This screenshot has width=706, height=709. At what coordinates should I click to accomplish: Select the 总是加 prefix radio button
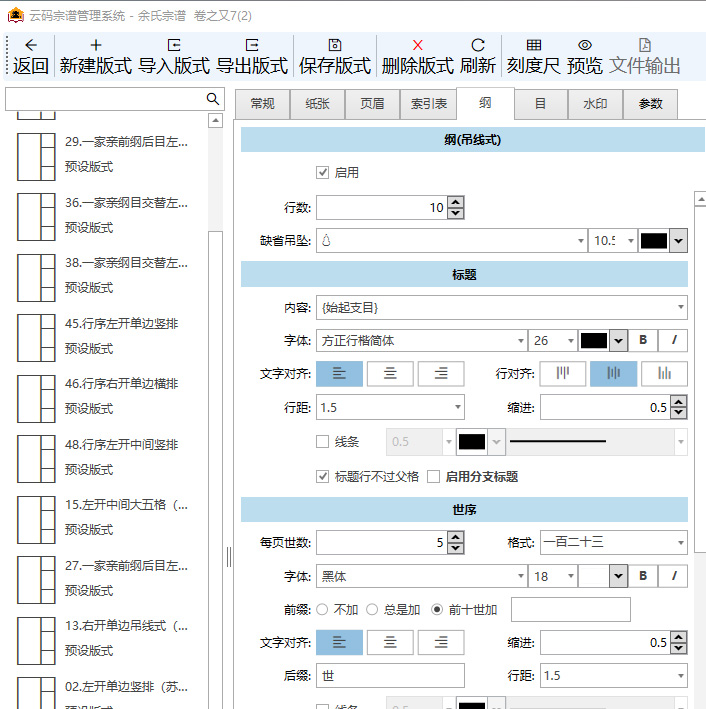tap(372, 609)
